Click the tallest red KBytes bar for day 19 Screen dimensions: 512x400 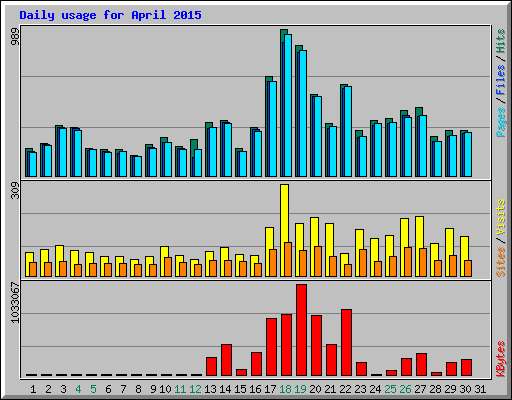point(301,330)
